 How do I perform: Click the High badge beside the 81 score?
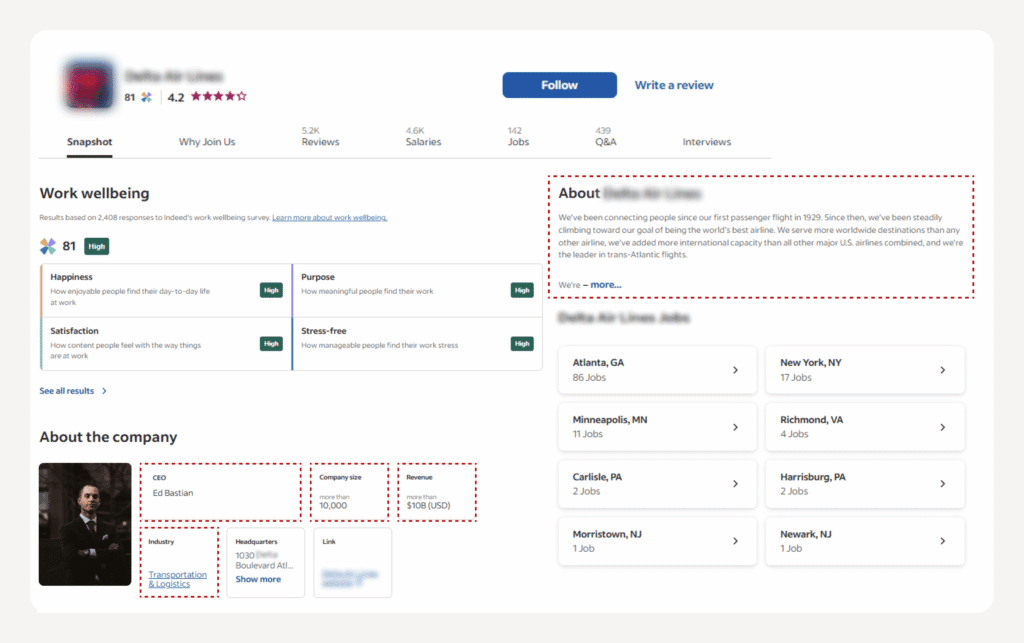96,244
